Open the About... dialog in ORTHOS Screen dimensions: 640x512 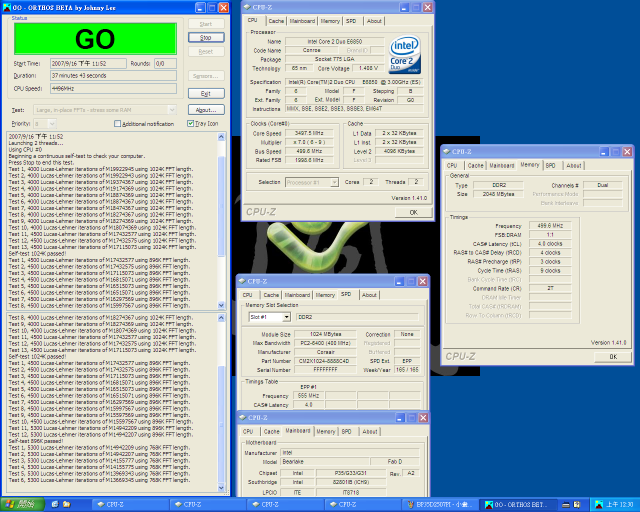pyautogui.click(x=206, y=110)
